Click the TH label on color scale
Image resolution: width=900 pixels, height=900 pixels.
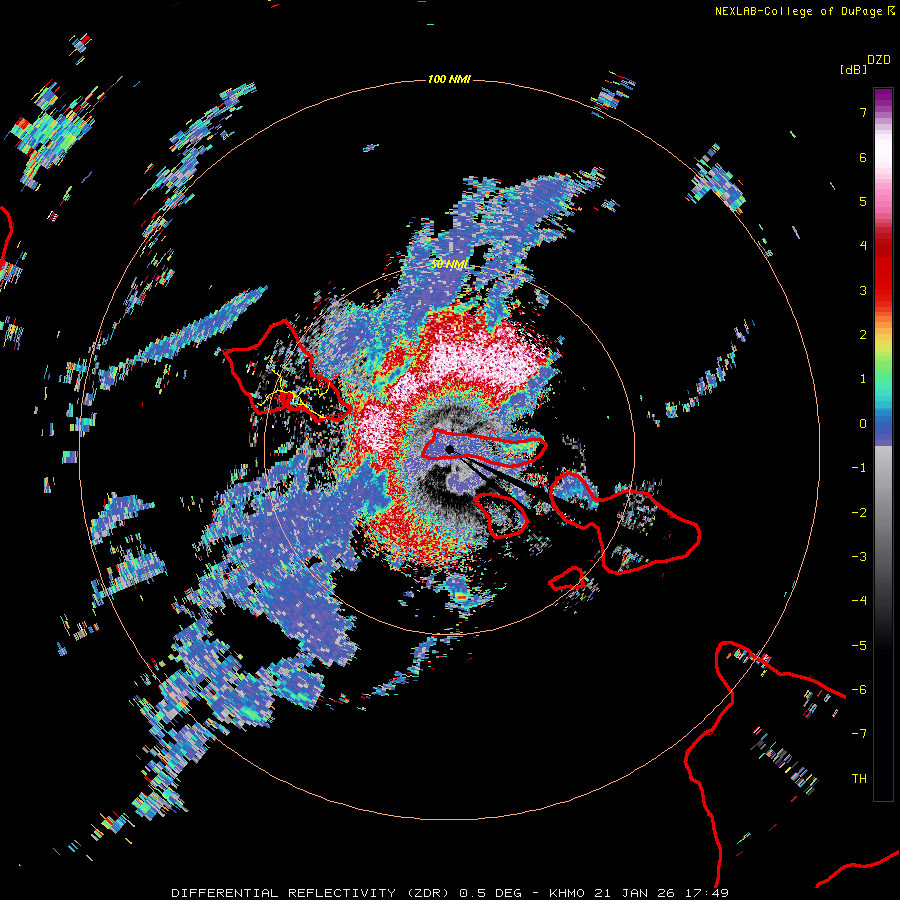tap(859, 778)
